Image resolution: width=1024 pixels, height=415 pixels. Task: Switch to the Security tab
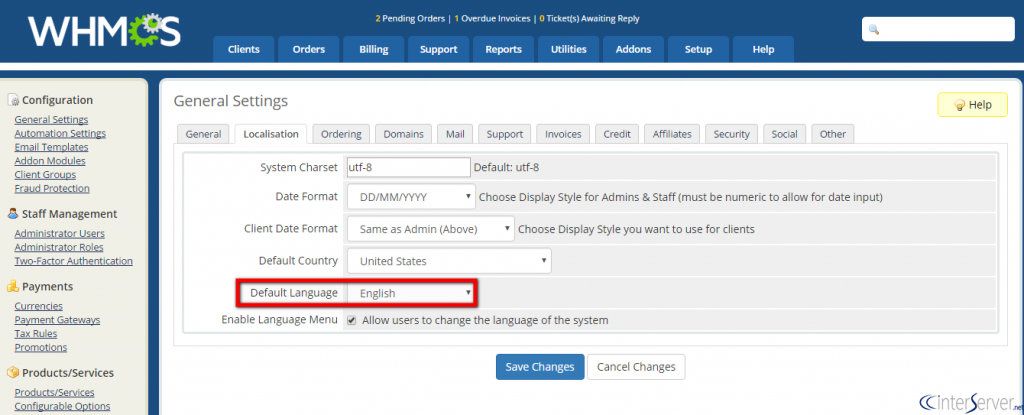click(731, 134)
